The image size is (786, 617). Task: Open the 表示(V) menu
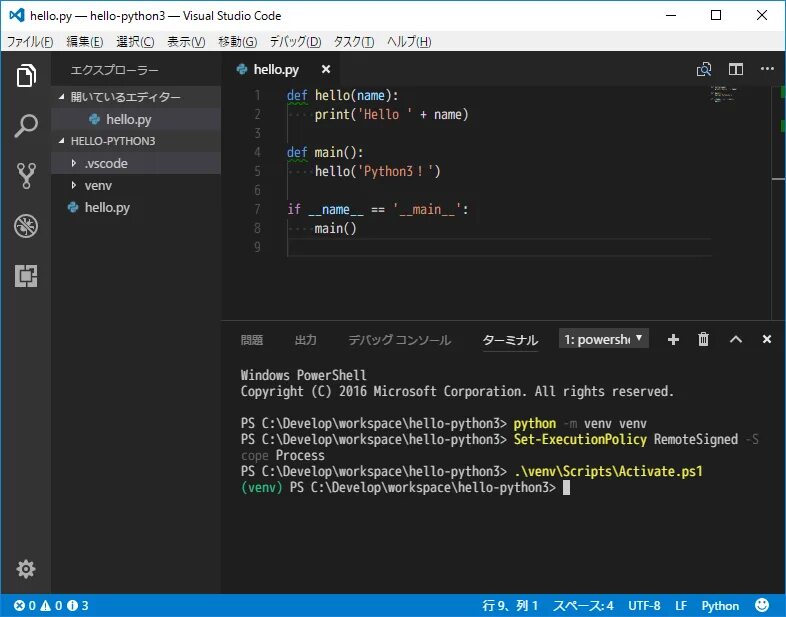(x=186, y=42)
